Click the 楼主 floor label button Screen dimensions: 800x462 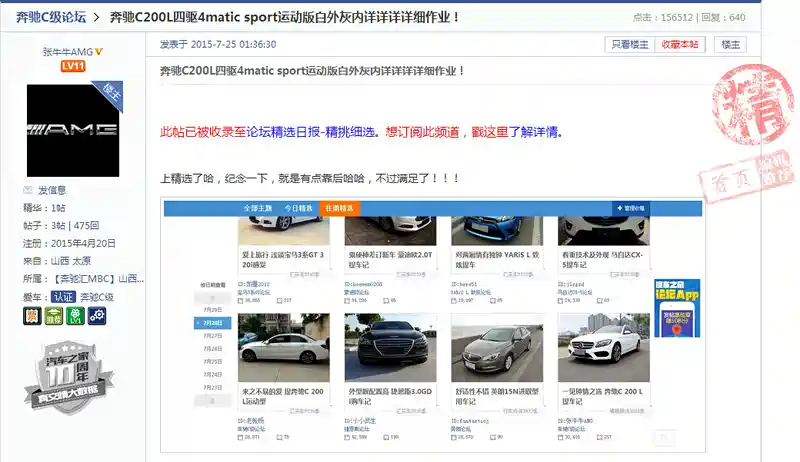[x=731, y=45]
